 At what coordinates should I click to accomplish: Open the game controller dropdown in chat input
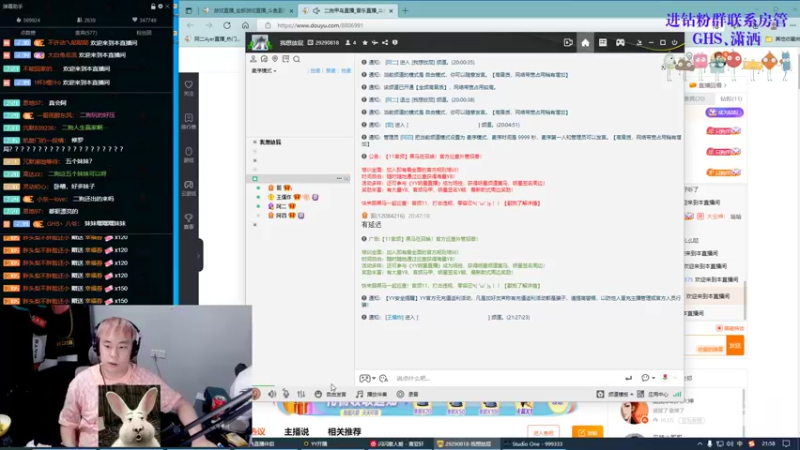tap(367, 378)
